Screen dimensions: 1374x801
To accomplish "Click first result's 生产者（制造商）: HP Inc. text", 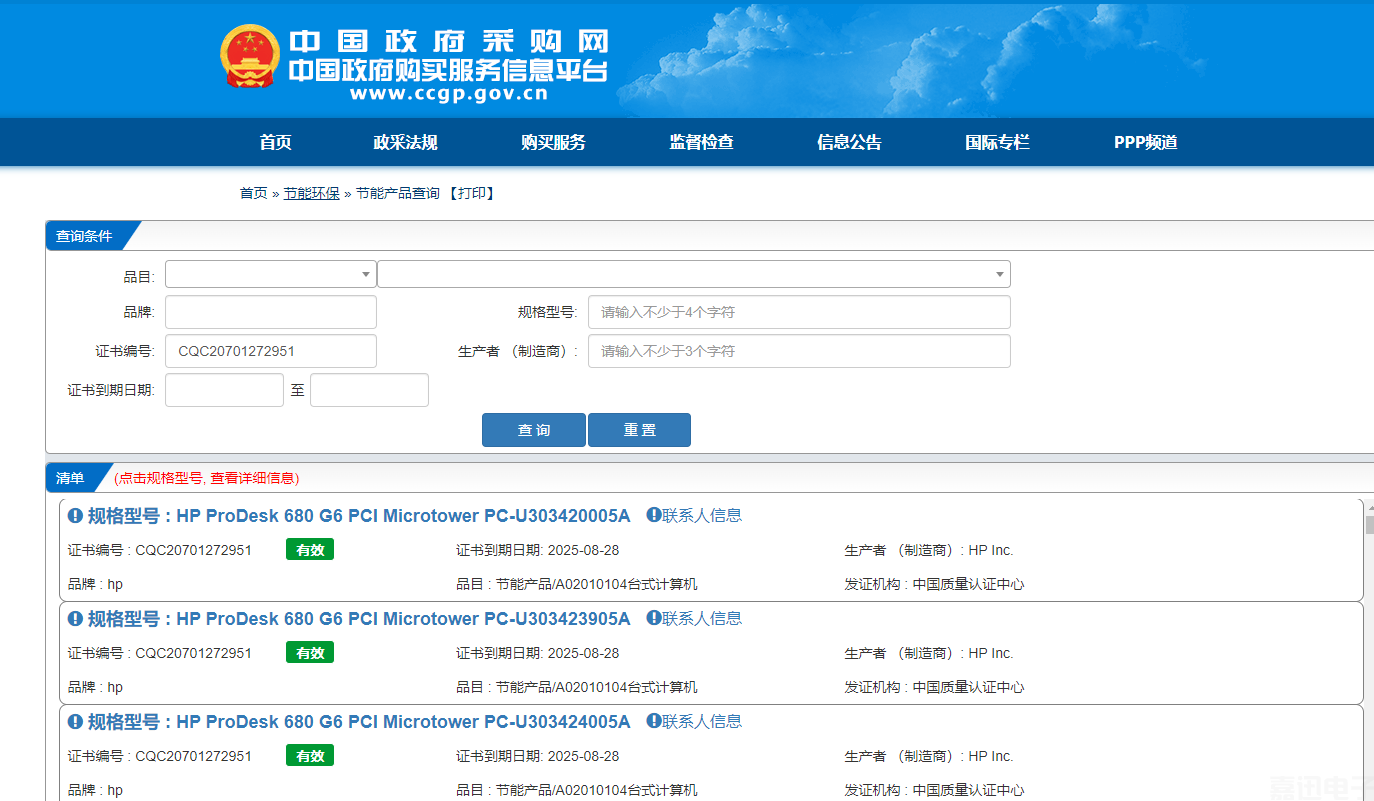I will pos(929,550).
